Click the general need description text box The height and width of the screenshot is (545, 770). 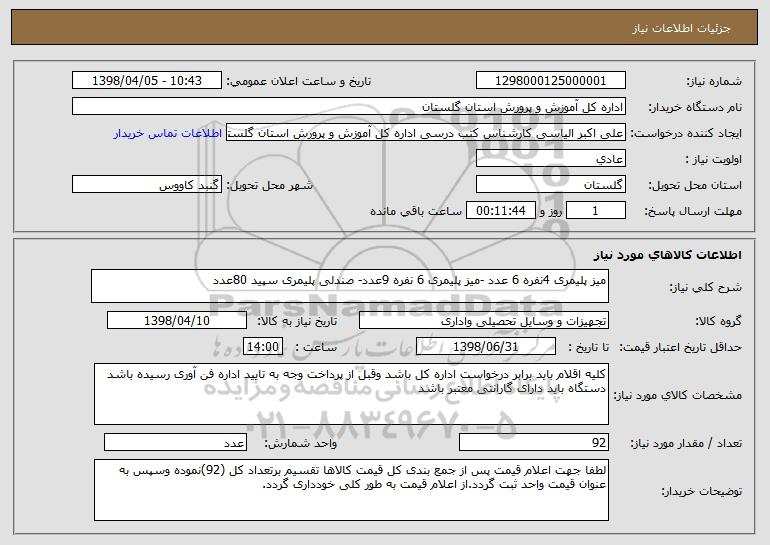point(350,286)
